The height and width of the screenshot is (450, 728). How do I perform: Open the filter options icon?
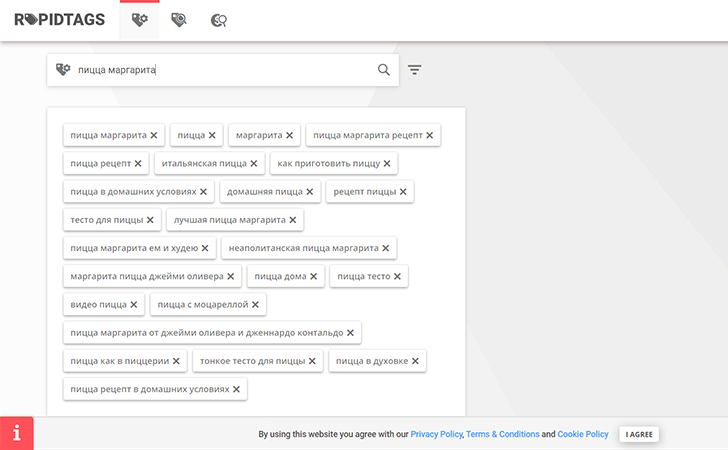point(415,70)
